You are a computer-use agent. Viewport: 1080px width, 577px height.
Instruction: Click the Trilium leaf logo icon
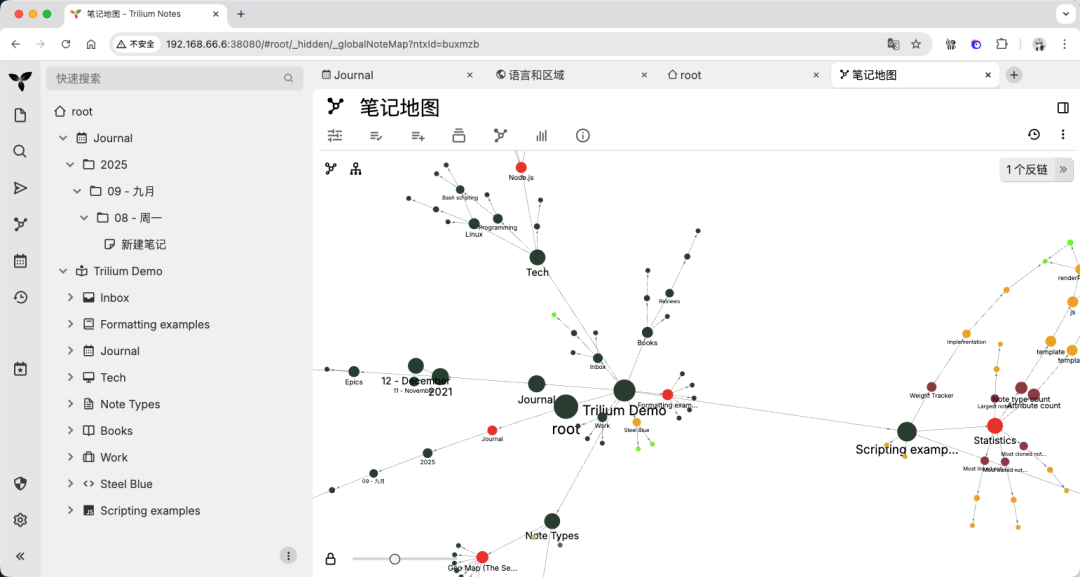tap(20, 81)
